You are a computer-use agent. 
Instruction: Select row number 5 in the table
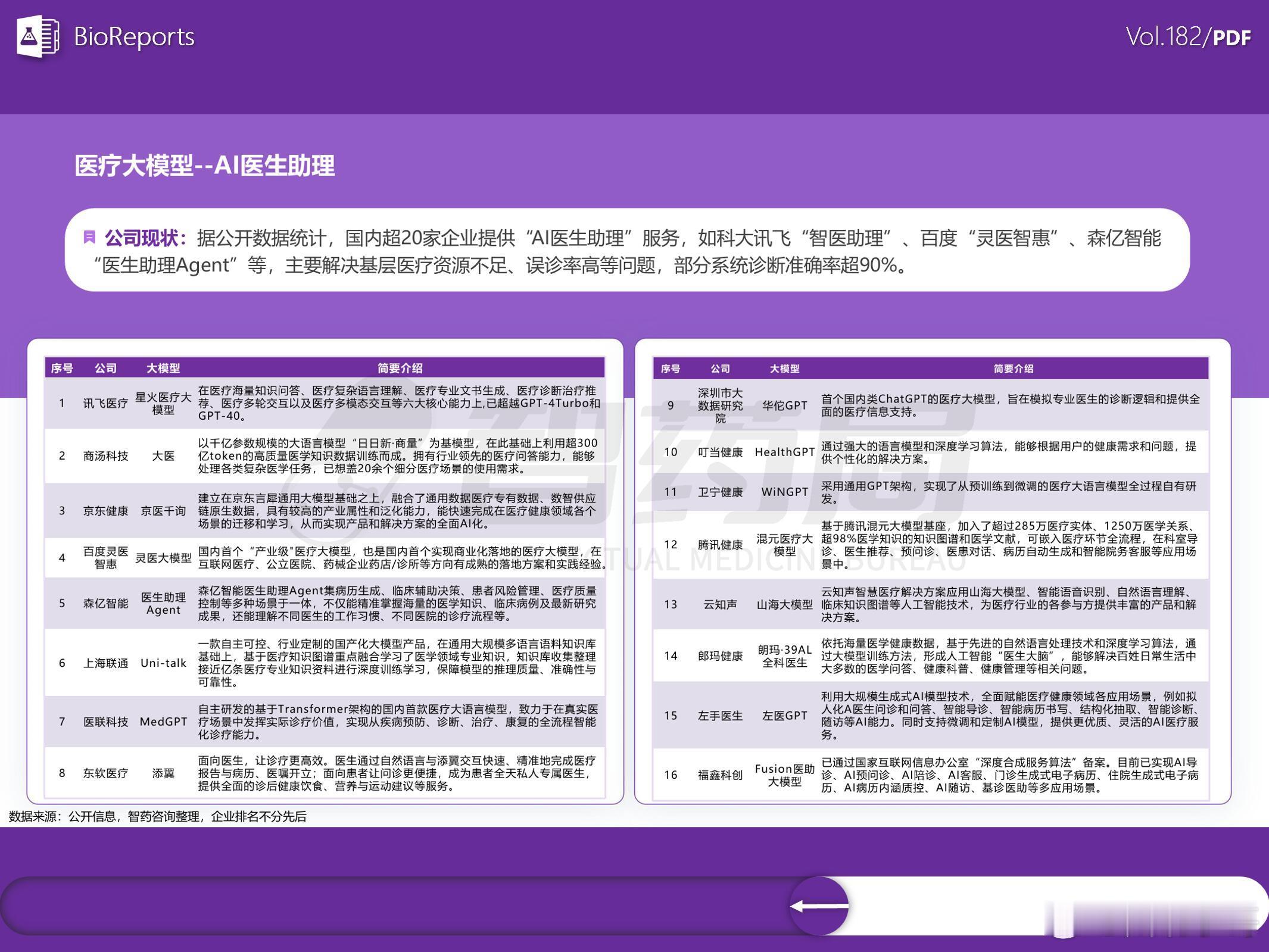pyautogui.click(x=62, y=603)
